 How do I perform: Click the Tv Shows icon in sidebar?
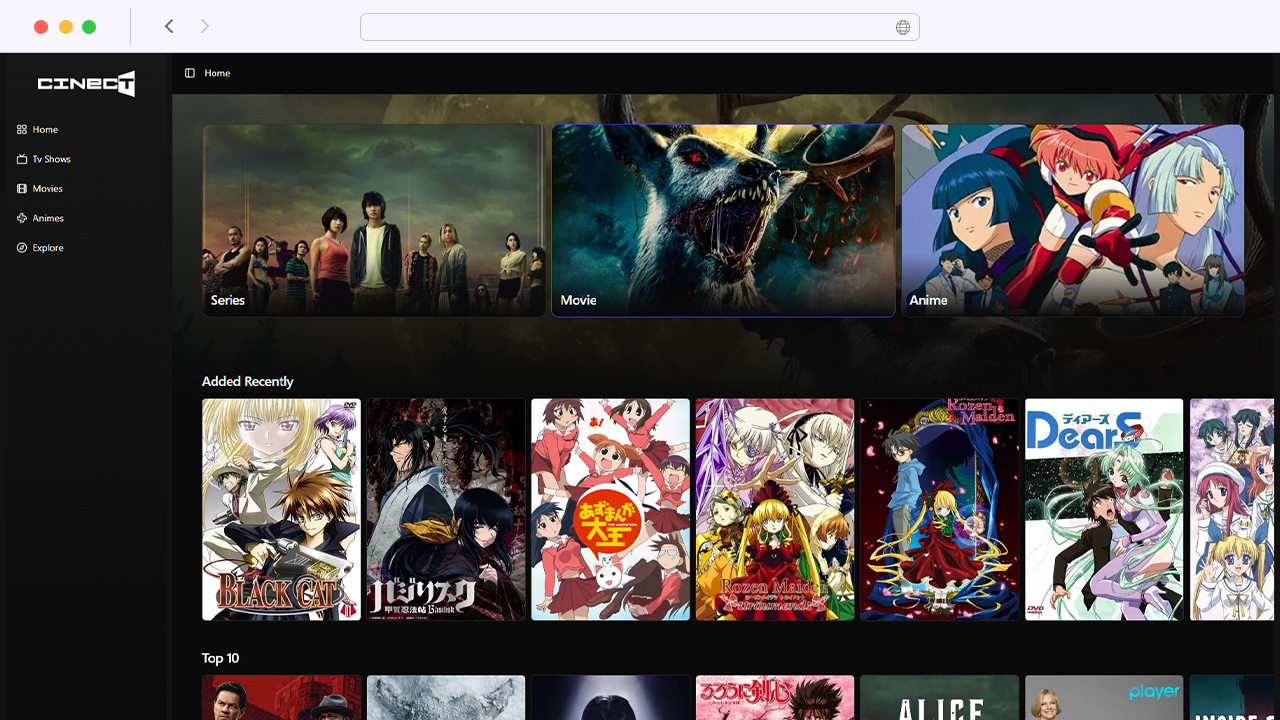pyautogui.click(x=22, y=159)
